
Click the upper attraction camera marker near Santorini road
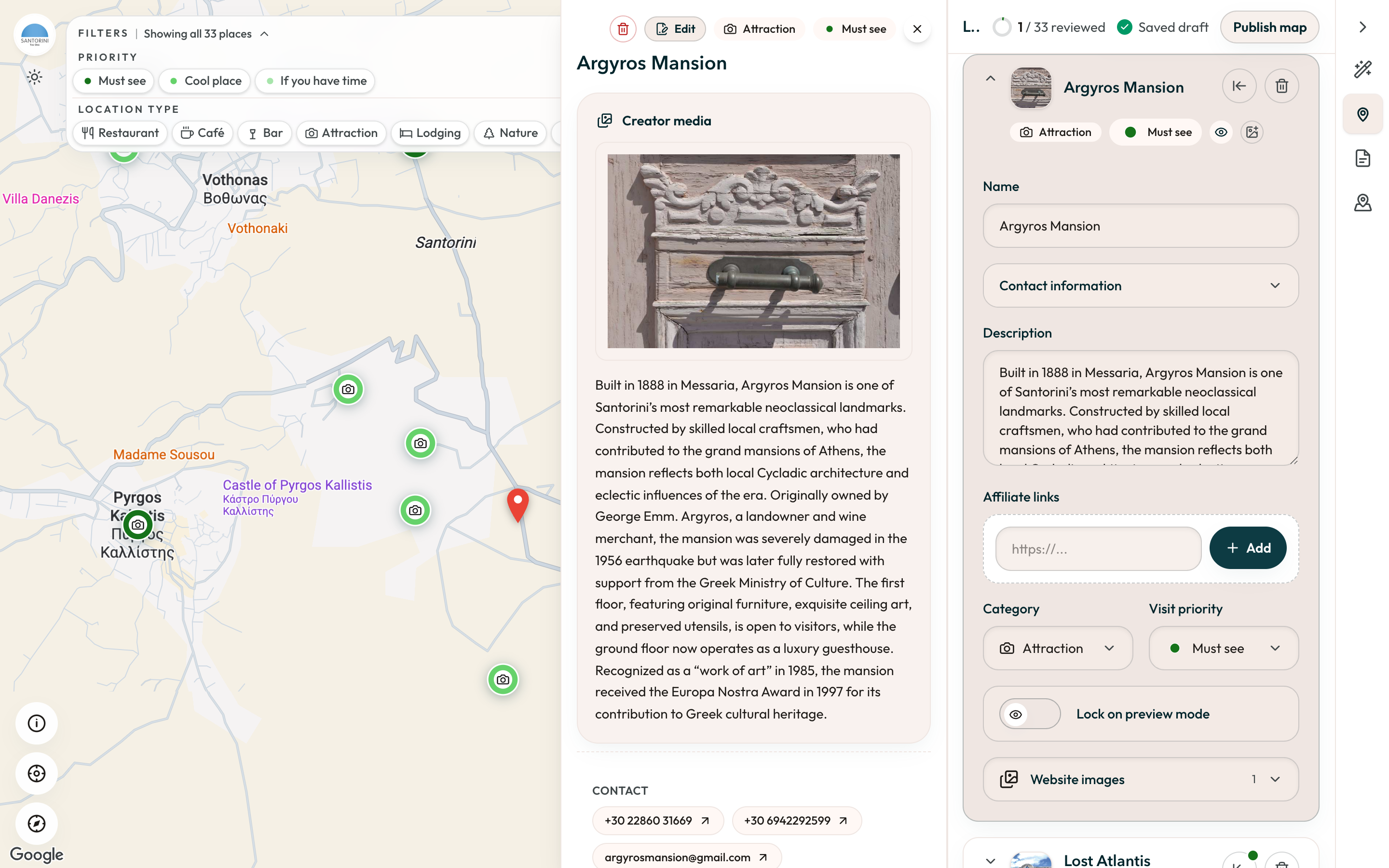coord(348,389)
